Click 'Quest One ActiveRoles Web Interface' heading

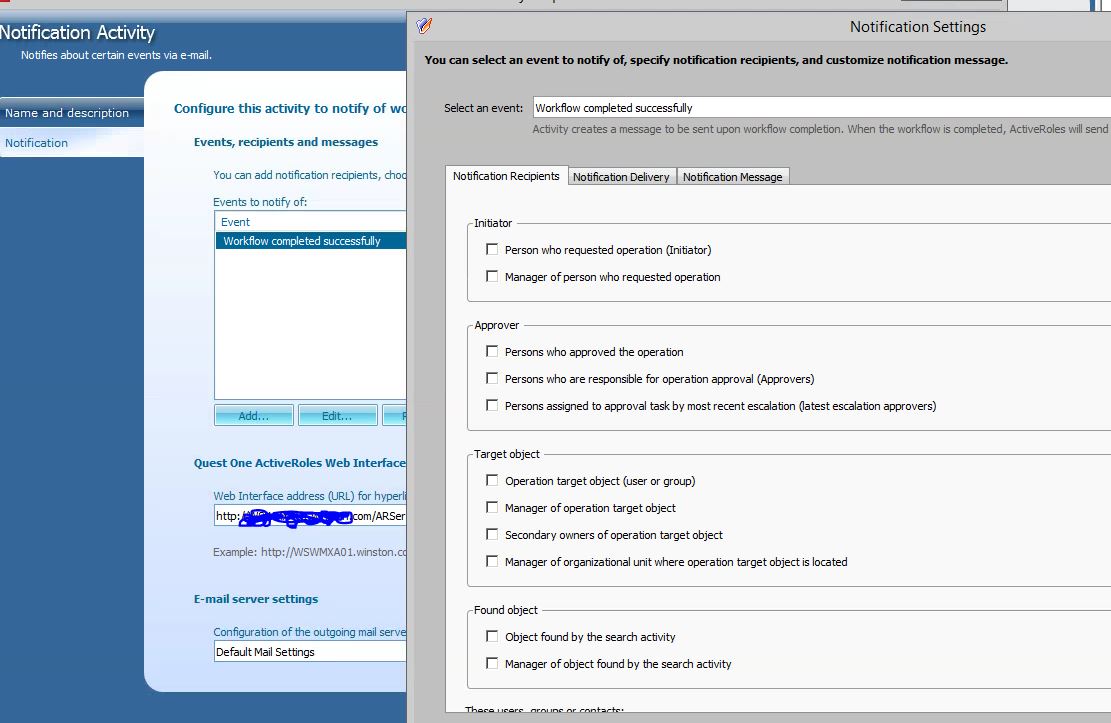pyautogui.click(x=300, y=463)
